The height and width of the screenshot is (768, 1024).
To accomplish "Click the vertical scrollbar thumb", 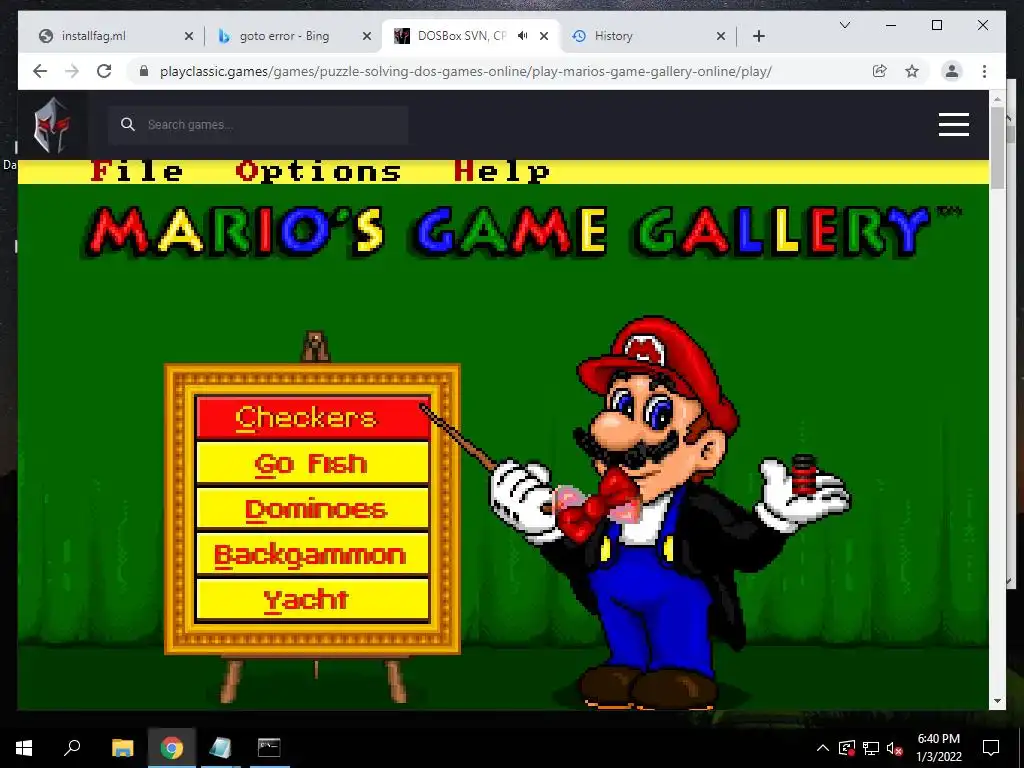I will (997, 148).
